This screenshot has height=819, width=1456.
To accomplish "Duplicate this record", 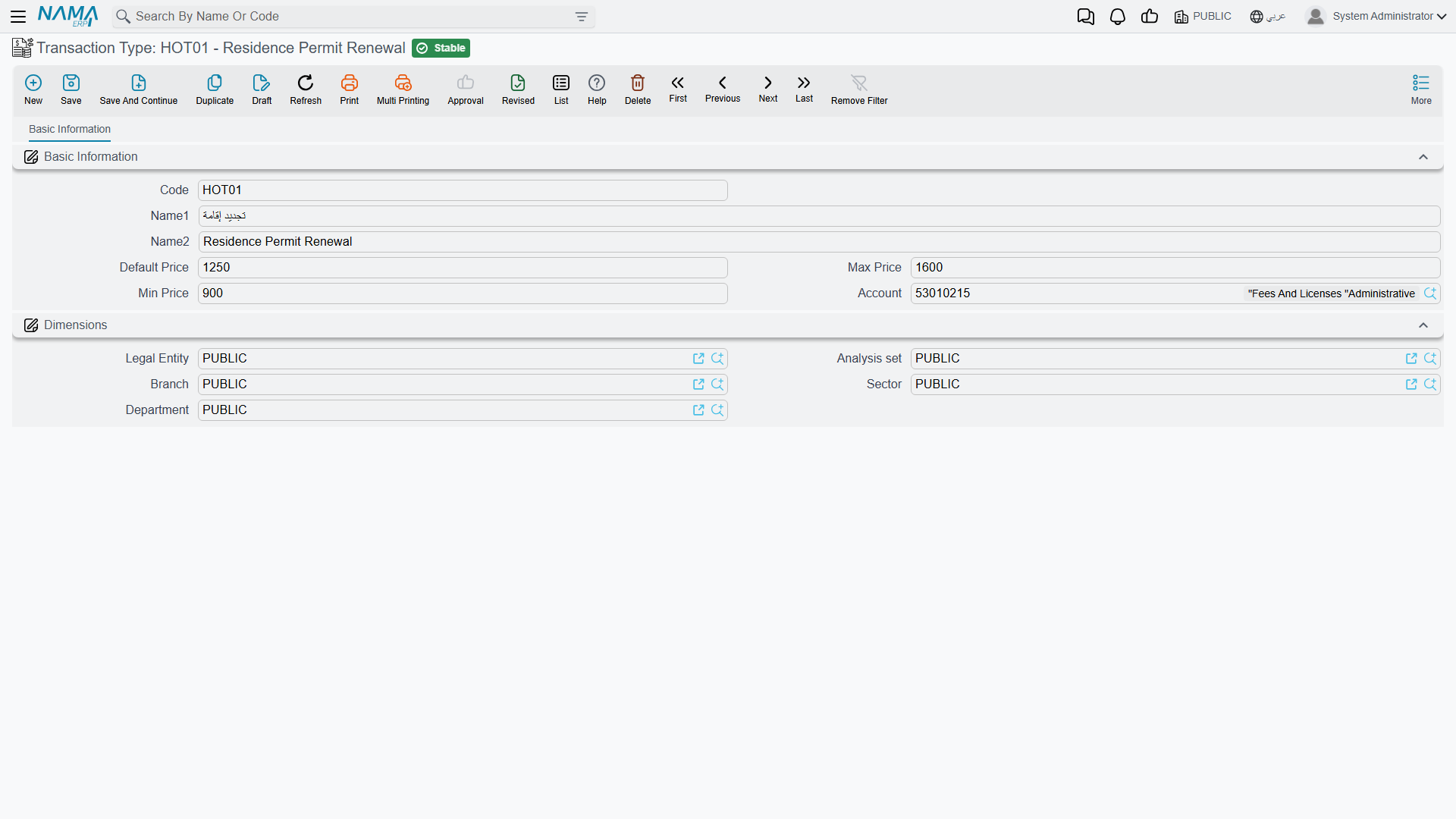I will (215, 89).
